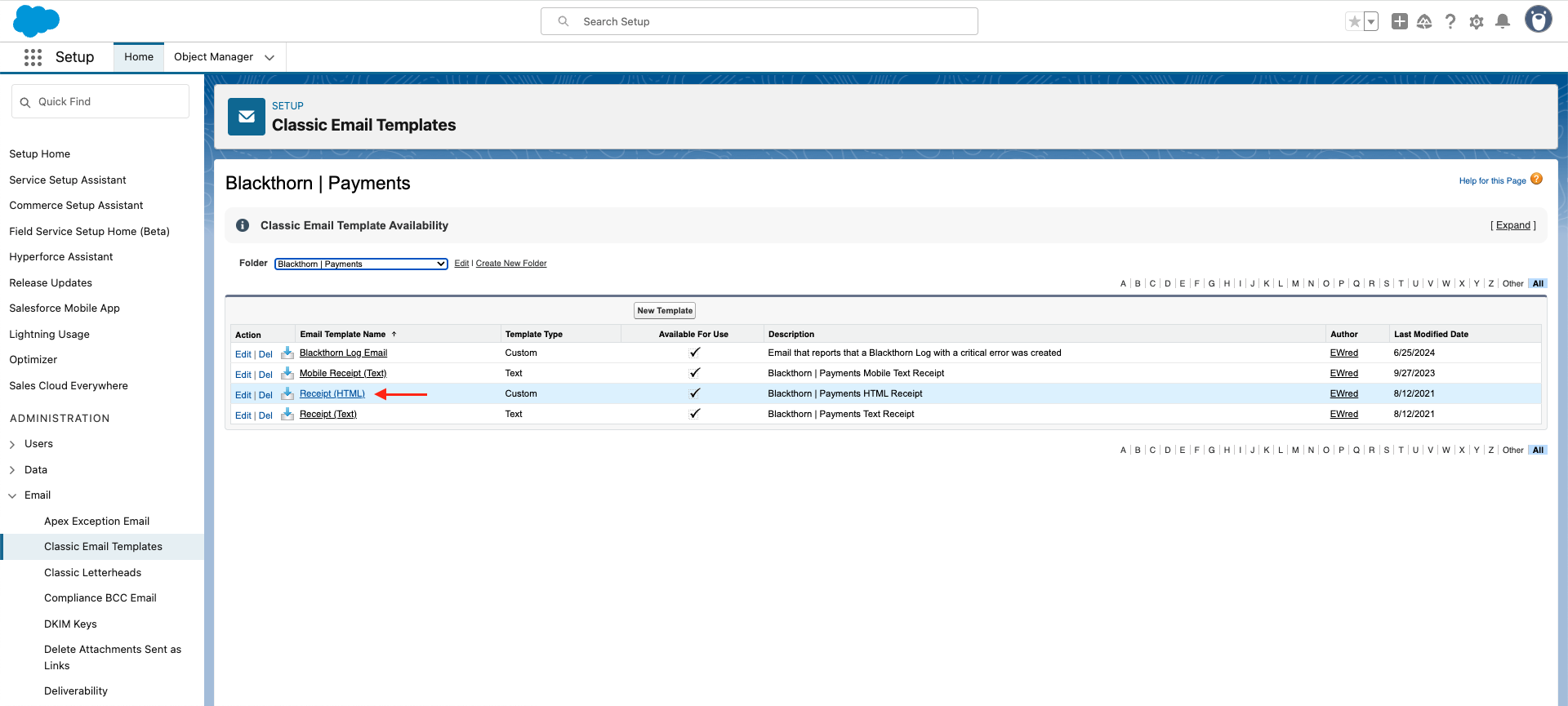The height and width of the screenshot is (706, 1568).
Task: Filter by All in the bottom alphabet bar
Action: click(1539, 451)
